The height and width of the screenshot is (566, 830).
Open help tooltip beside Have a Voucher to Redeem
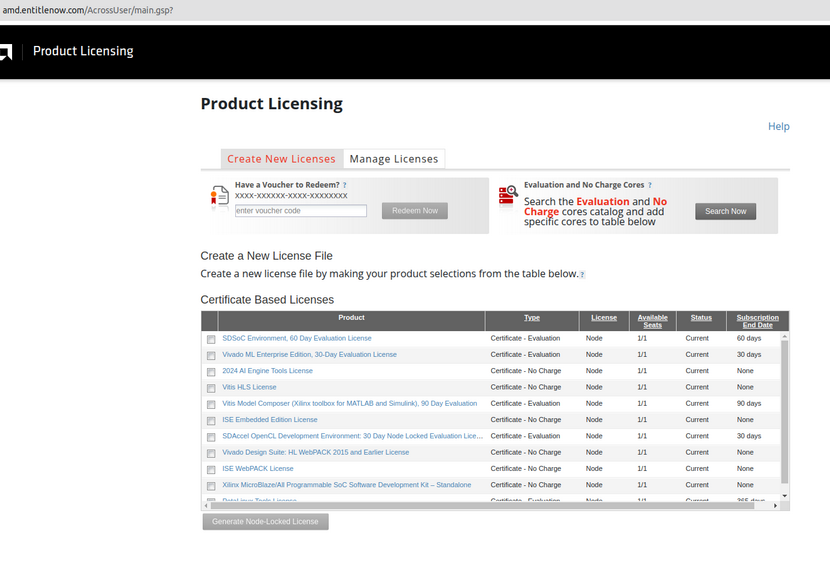(345, 185)
